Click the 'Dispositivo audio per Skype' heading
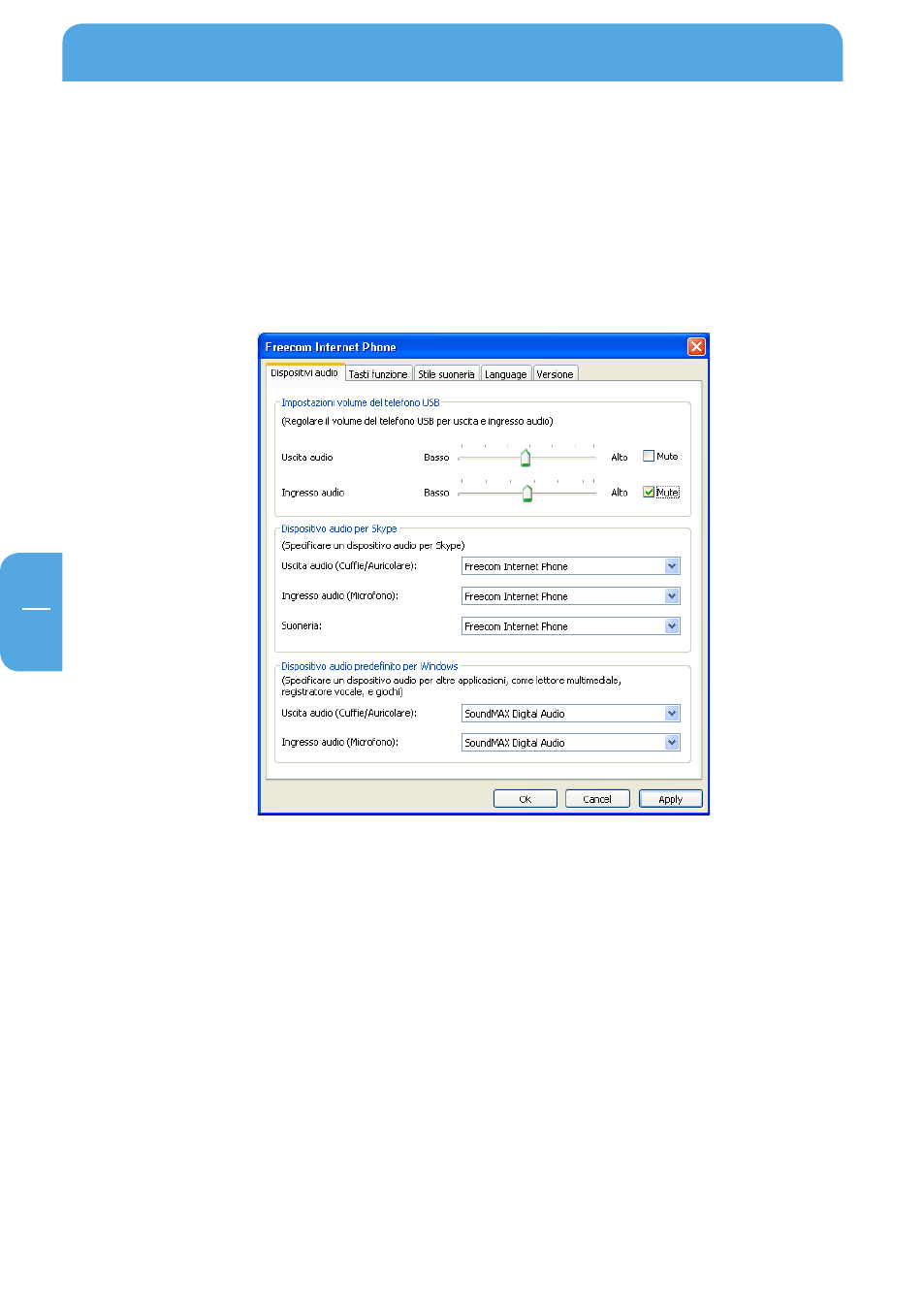Image resolution: width=924 pixels, height=1311 pixels. (x=339, y=528)
